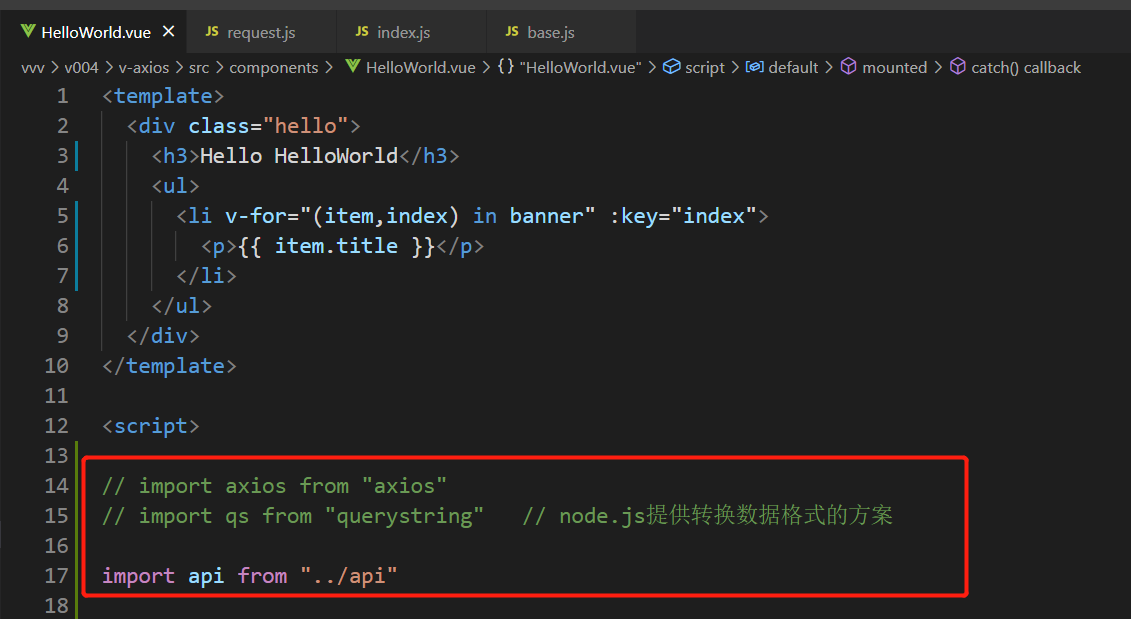Click the JS icon on index.js tab
This screenshot has width=1131, height=619.
pos(362,32)
